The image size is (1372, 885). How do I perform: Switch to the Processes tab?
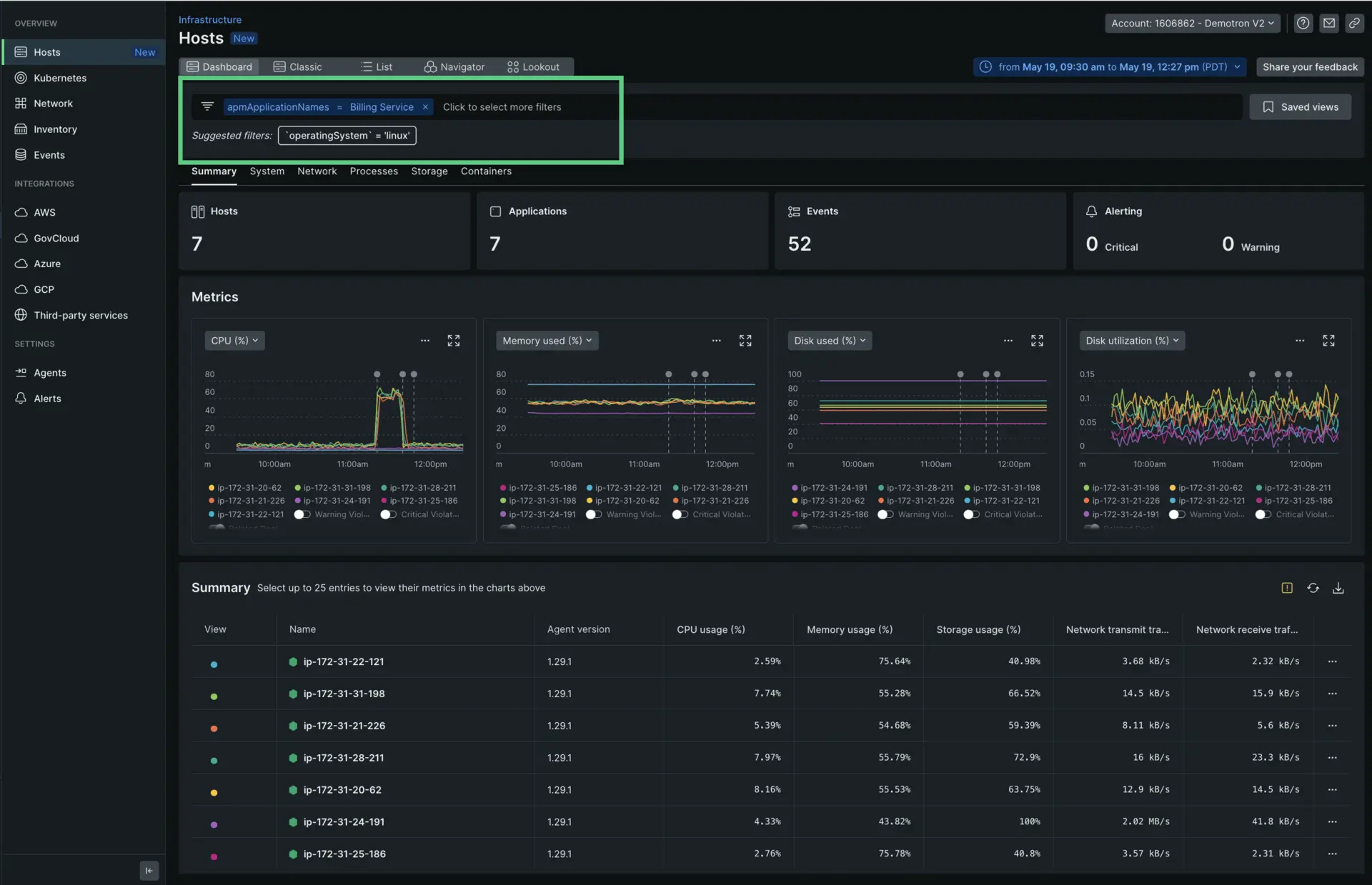click(373, 171)
